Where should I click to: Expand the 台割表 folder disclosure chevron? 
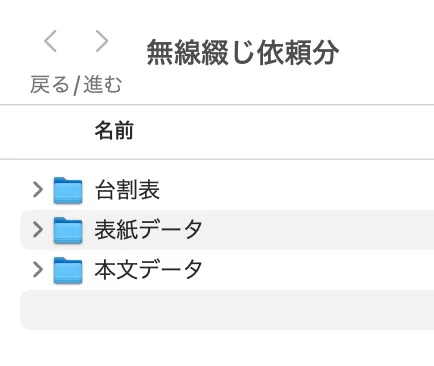[38, 190]
